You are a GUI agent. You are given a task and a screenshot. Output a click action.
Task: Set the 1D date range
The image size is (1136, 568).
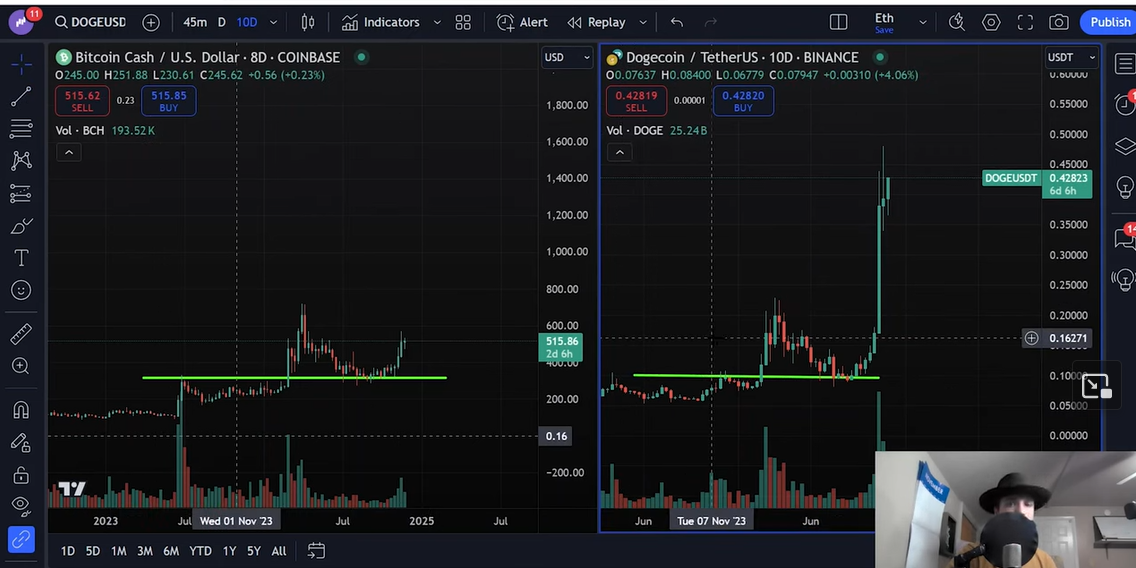point(67,551)
